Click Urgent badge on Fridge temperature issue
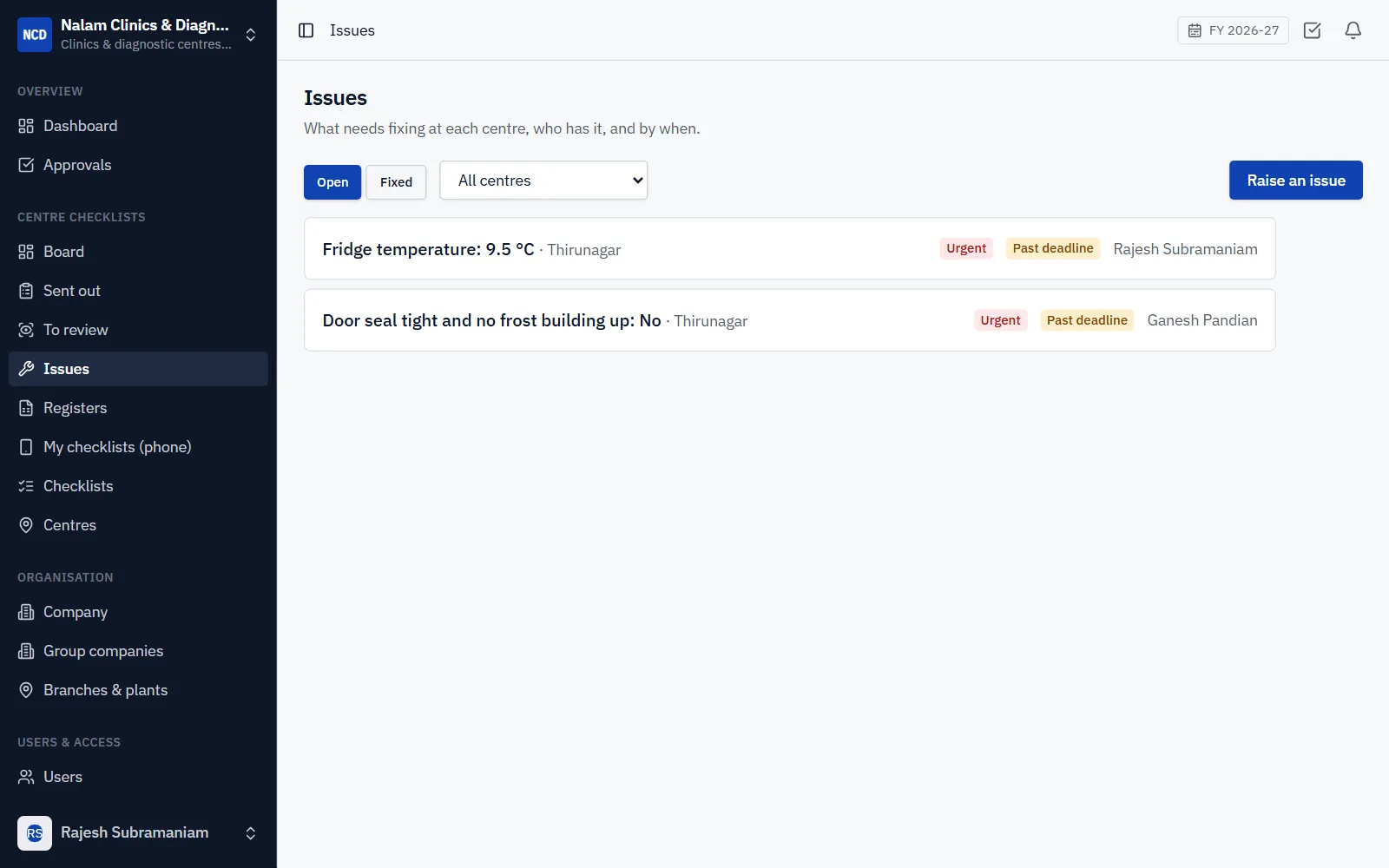The width and height of the screenshot is (1389, 868). [966, 248]
